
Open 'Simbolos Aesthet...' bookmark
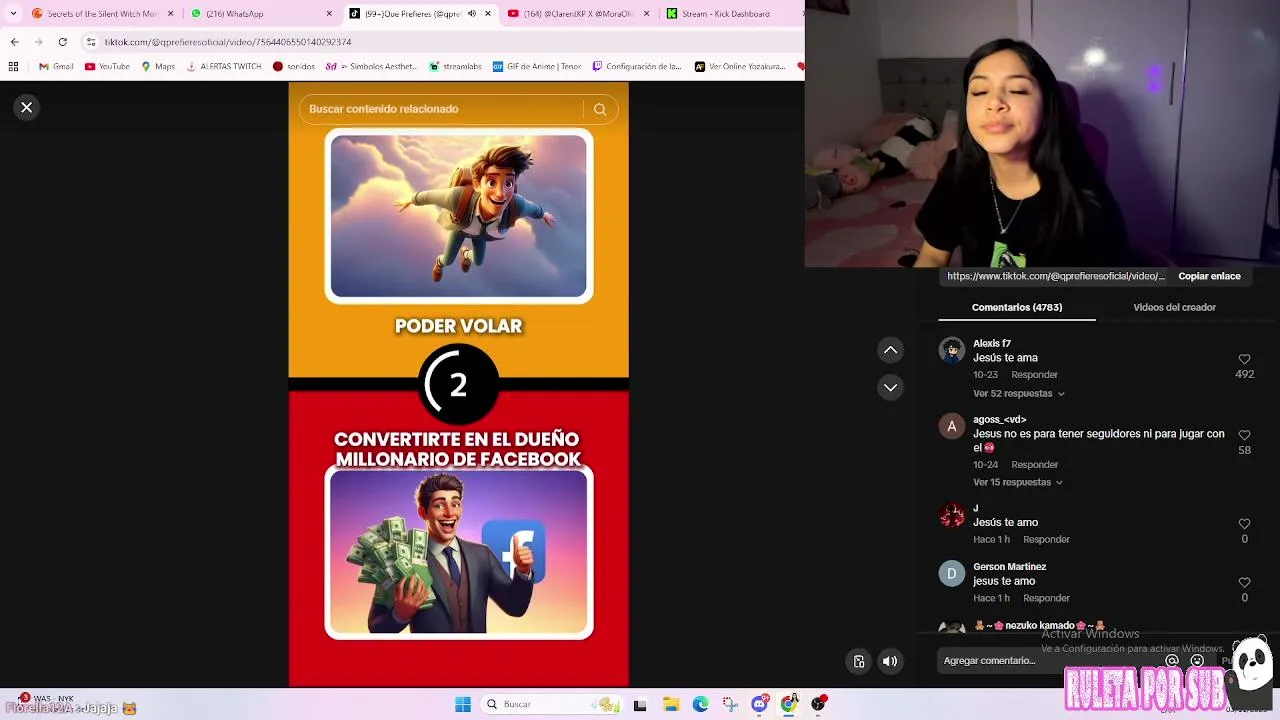(371, 67)
